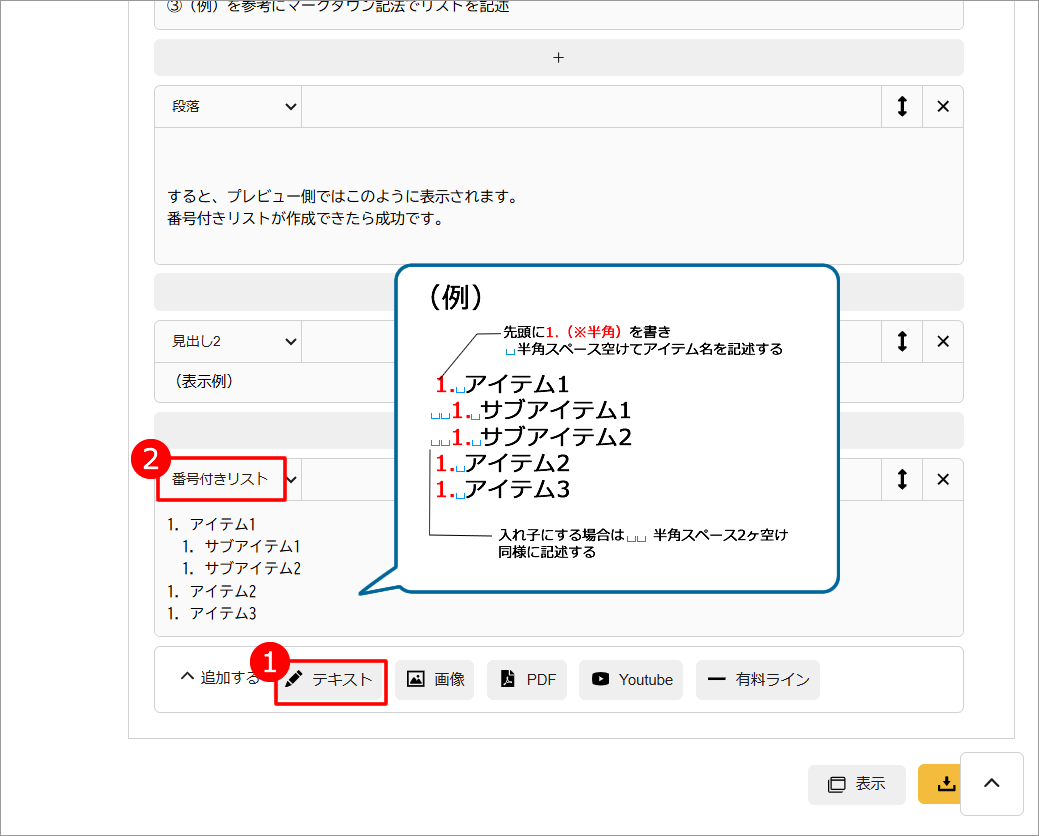Remove the 見出し2 block using its × icon
The height and width of the screenshot is (836, 1039).
click(942, 342)
